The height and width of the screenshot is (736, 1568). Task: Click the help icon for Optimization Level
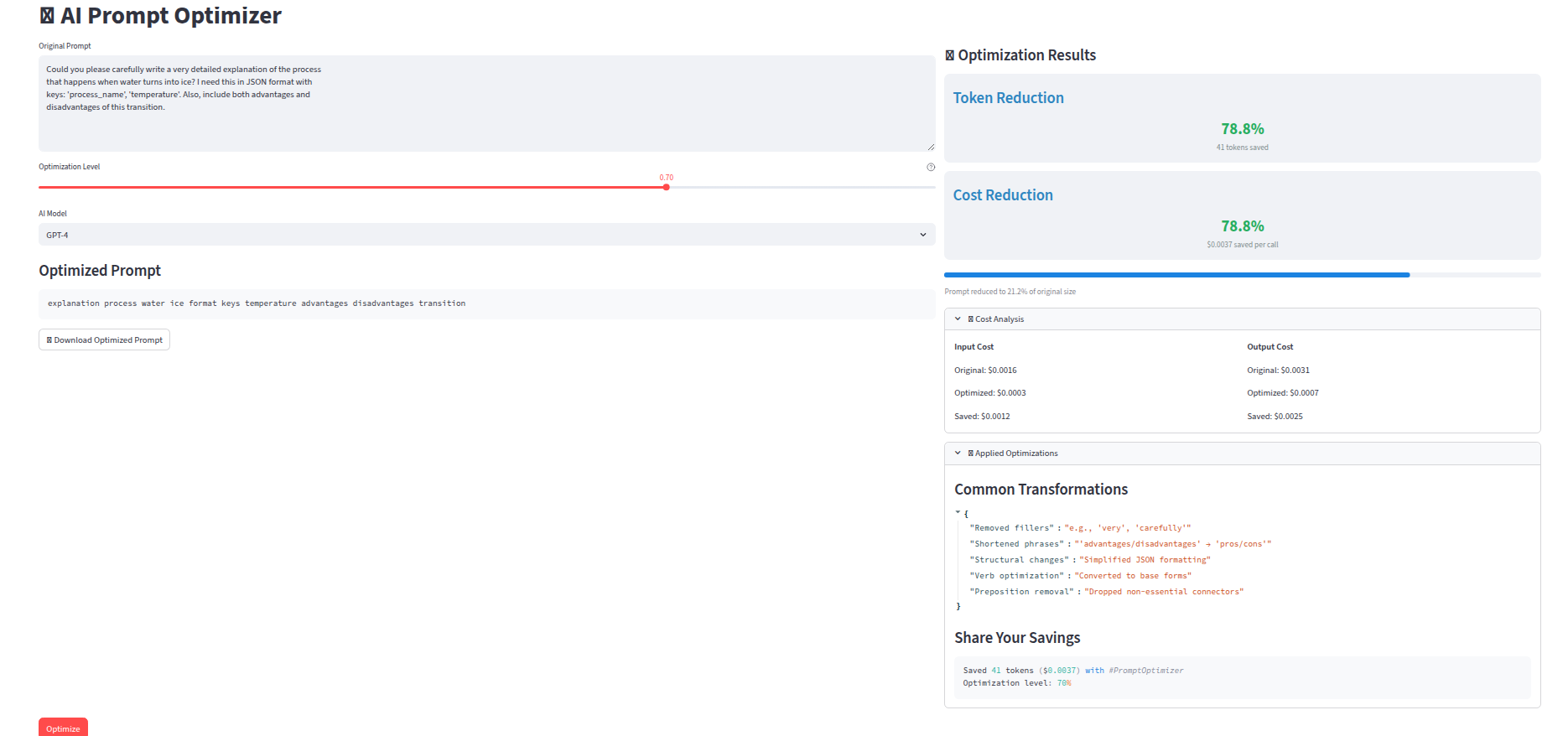(930, 167)
